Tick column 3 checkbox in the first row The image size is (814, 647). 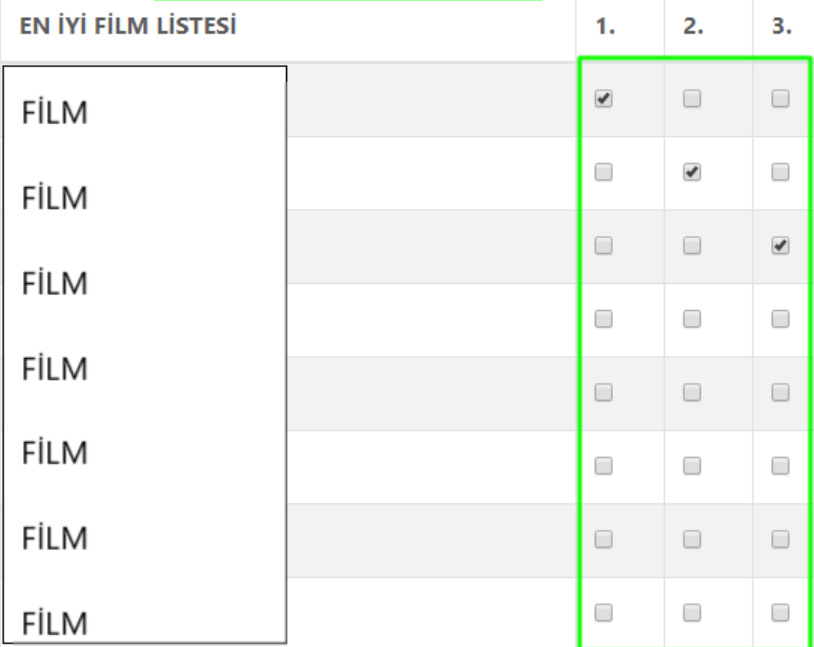click(781, 99)
